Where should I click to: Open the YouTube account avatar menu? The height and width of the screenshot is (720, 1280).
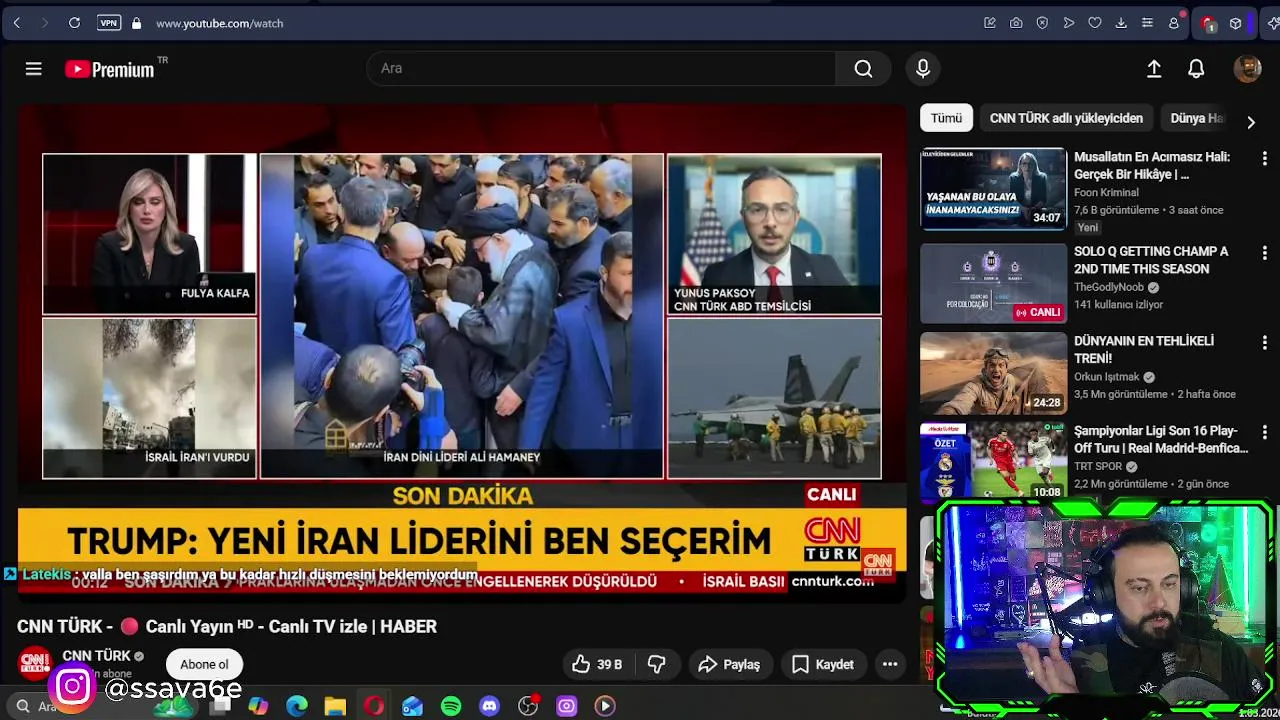[x=1247, y=68]
